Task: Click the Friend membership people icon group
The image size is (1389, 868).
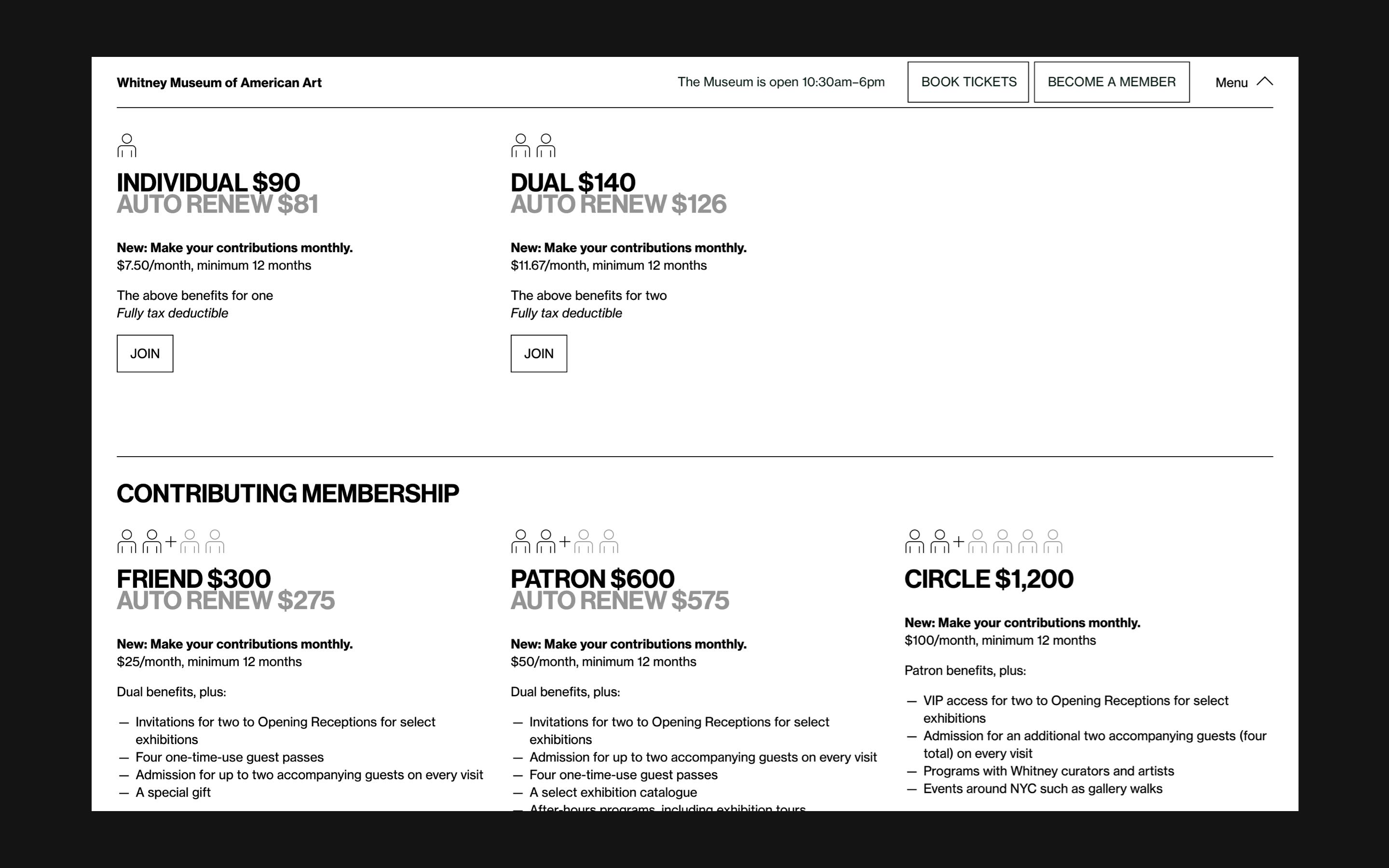Action: (x=170, y=542)
